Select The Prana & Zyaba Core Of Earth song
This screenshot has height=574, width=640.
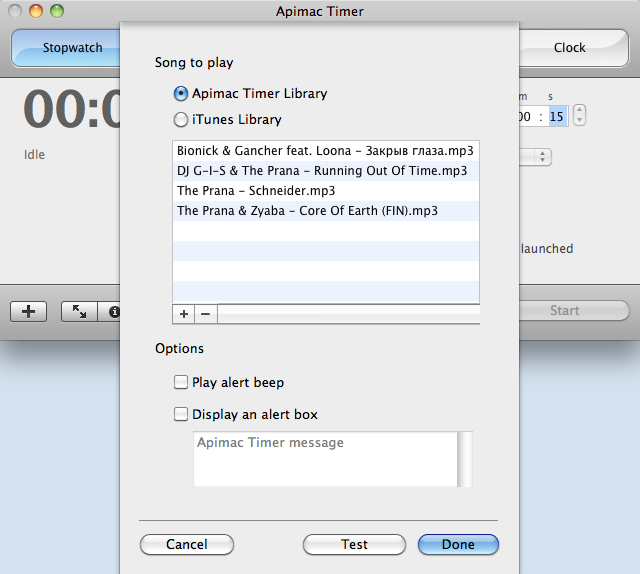pyautogui.click(x=326, y=211)
